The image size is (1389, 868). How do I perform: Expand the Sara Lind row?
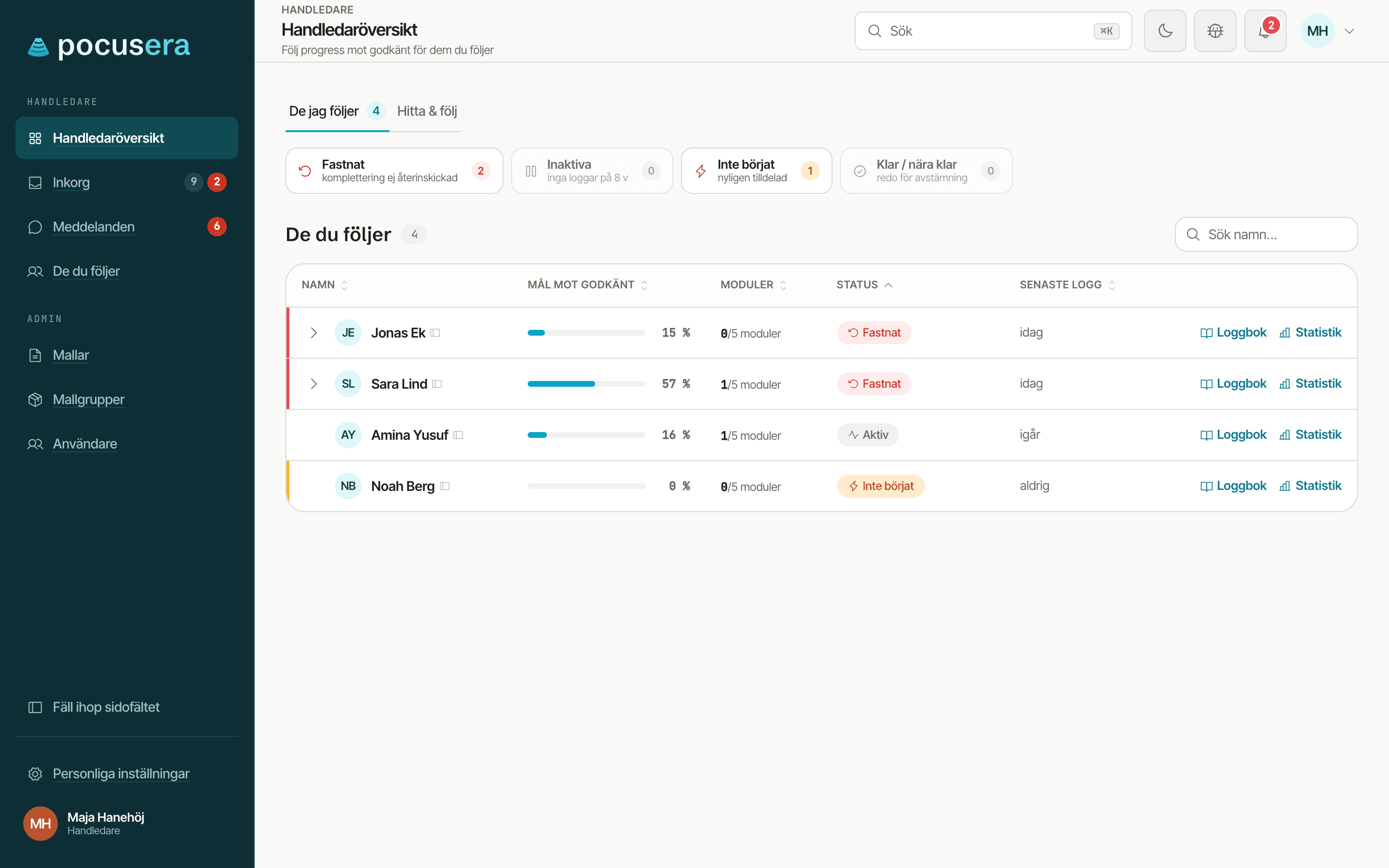click(x=313, y=384)
